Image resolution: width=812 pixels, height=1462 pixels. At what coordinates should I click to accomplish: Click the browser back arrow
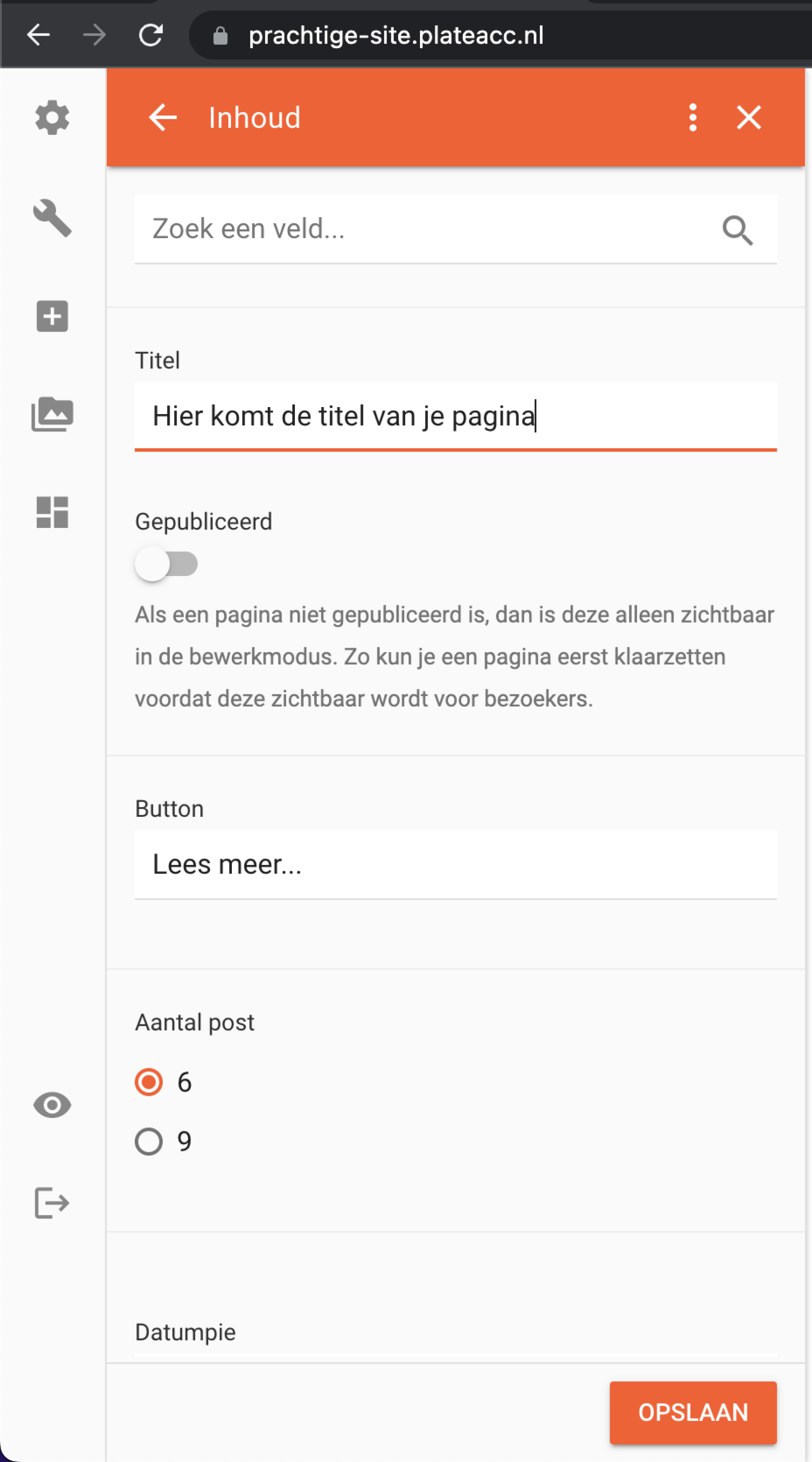pos(39,35)
